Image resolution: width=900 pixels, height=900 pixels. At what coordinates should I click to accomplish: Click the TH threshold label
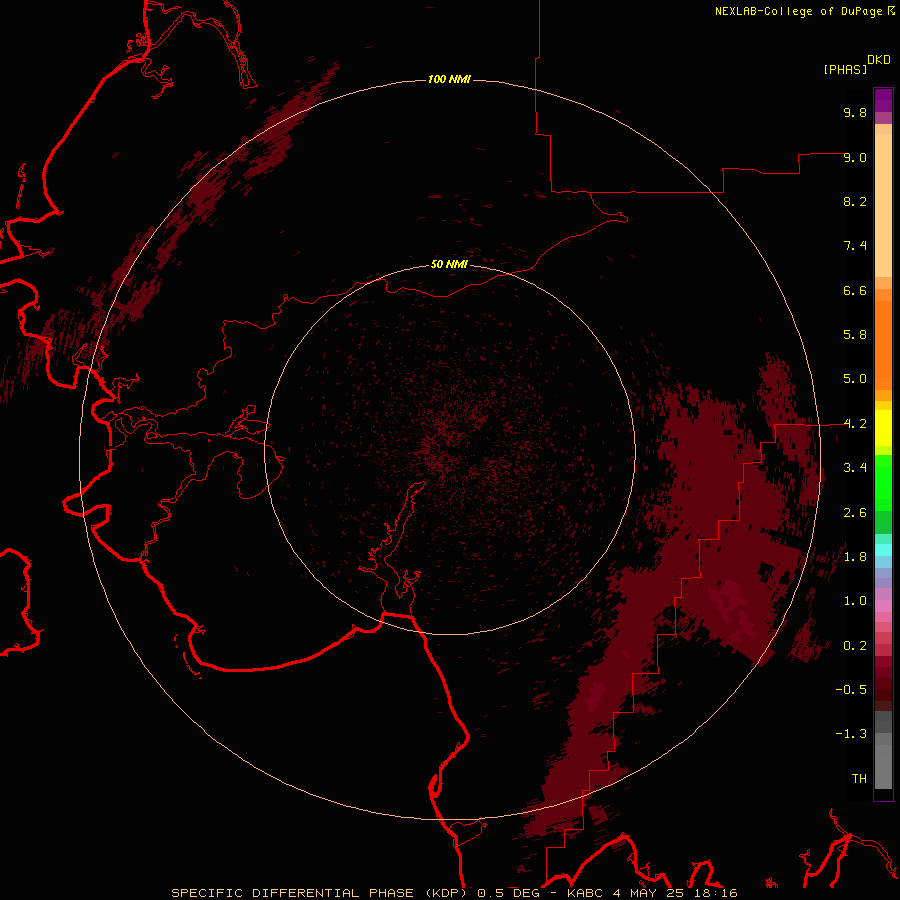click(x=859, y=779)
